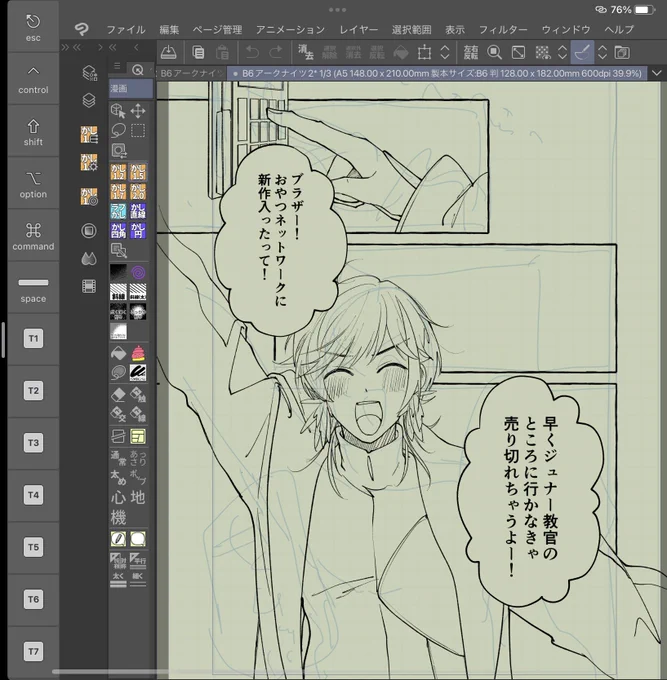Choose the 機 text preset
The width and height of the screenshot is (667, 680).
pyautogui.click(x=118, y=517)
